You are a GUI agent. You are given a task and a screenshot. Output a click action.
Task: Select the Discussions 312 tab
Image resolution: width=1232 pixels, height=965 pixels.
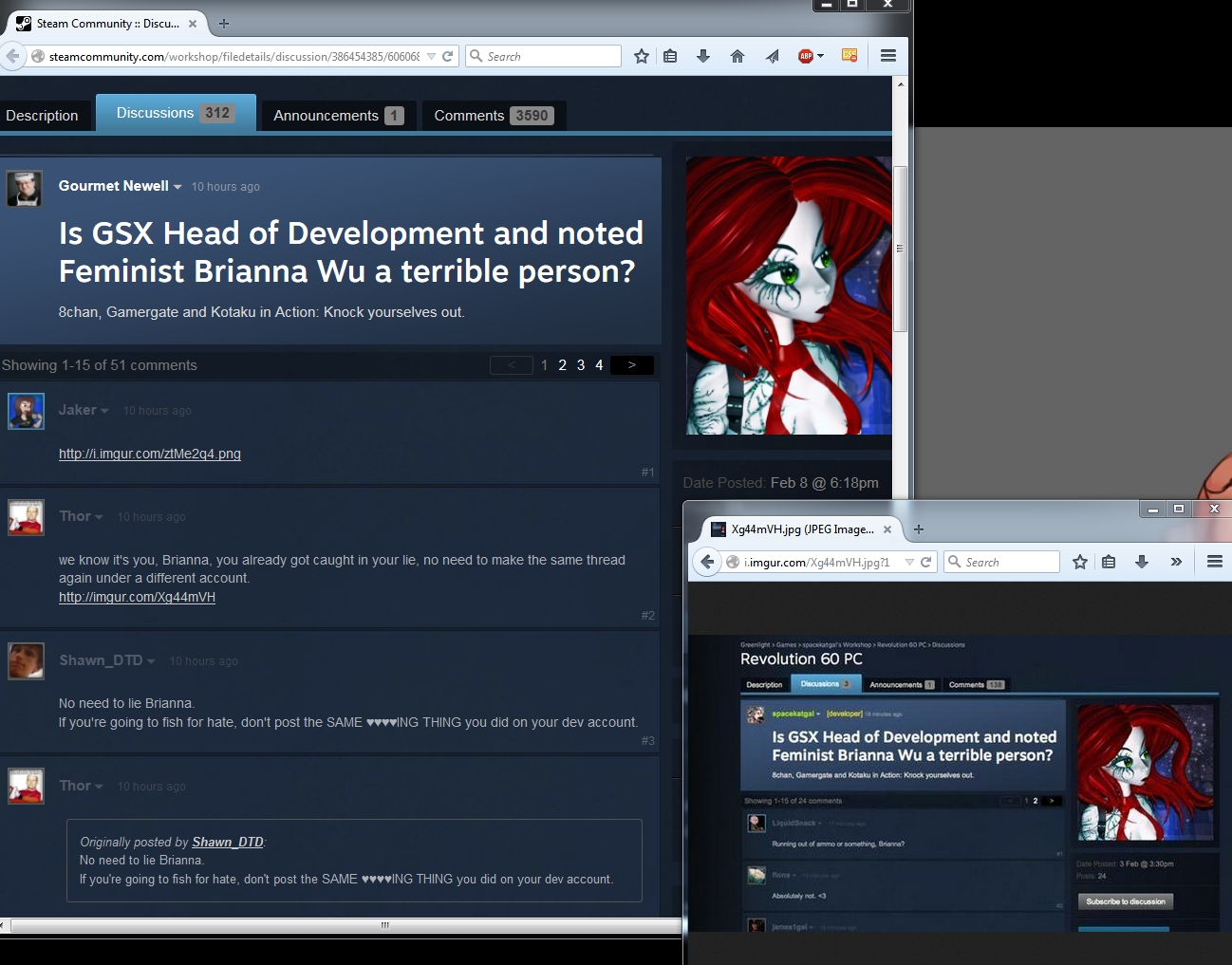tap(176, 113)
